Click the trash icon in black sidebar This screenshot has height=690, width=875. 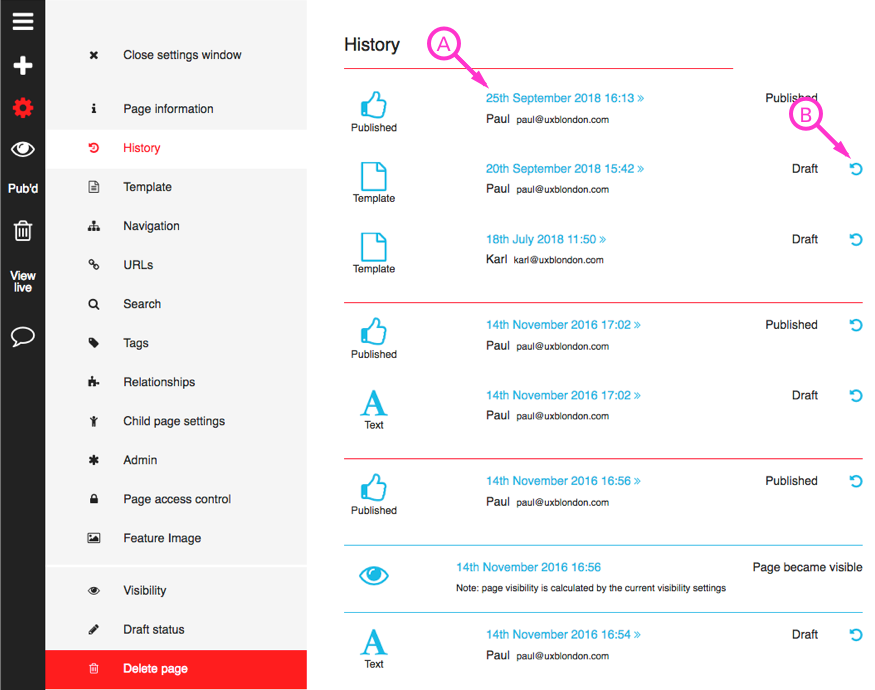point(23,230)
